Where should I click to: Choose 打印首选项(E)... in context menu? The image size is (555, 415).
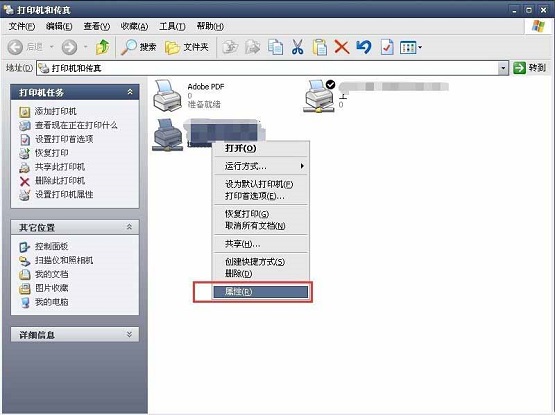[x=261, y=196]
